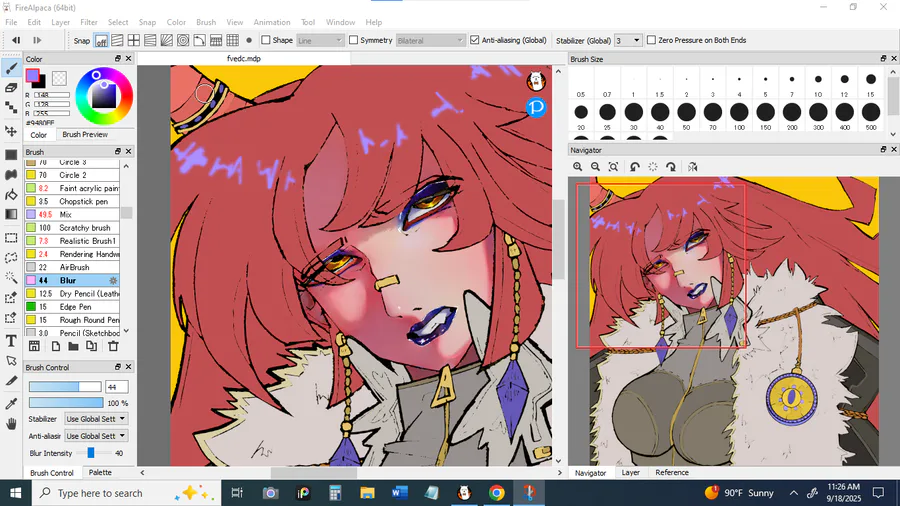Open brush settings gear on Blur brush
This screenshot has height=506, width=900.
pyautogui.click(x=113, y=281)
